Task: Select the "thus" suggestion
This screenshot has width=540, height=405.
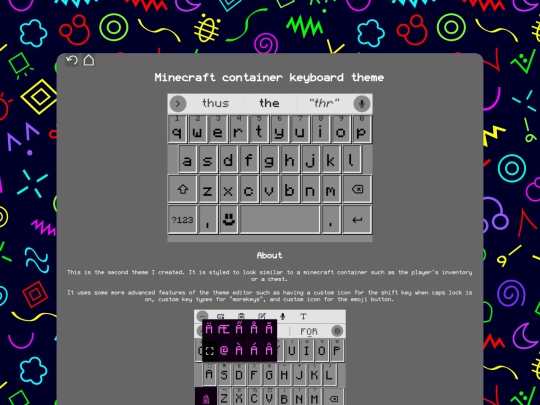Action: tap(216, 103)
